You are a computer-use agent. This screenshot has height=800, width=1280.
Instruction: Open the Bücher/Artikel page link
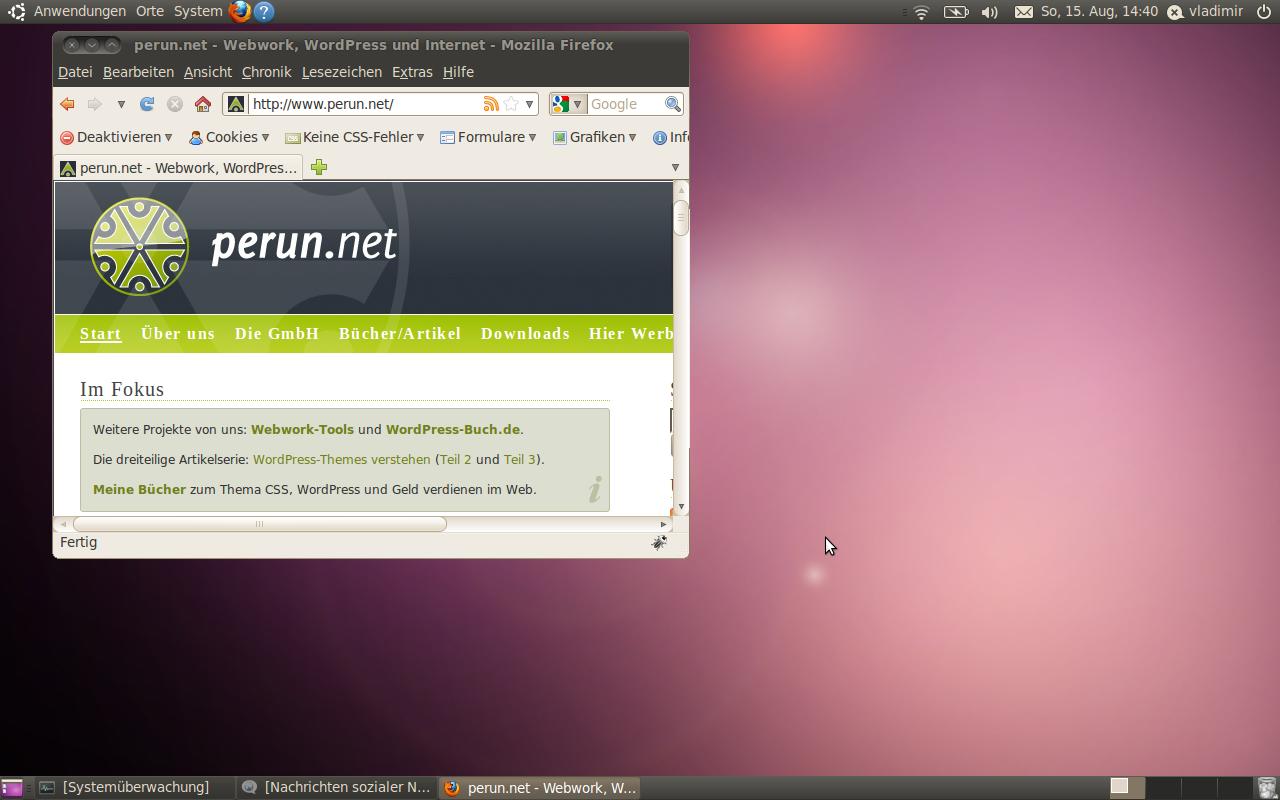[400, 334]
